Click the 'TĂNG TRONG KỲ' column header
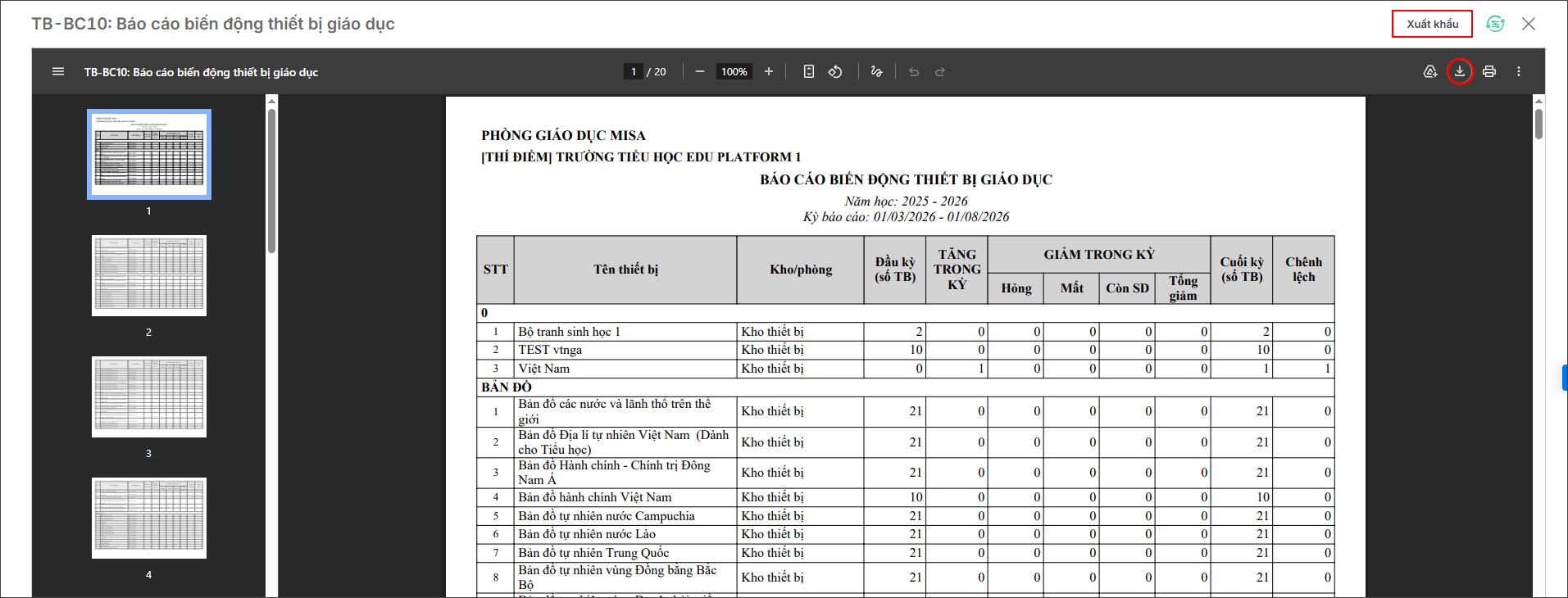Image resolution: width=1568 pixels, height=598 pixels. tap(957, 270)
